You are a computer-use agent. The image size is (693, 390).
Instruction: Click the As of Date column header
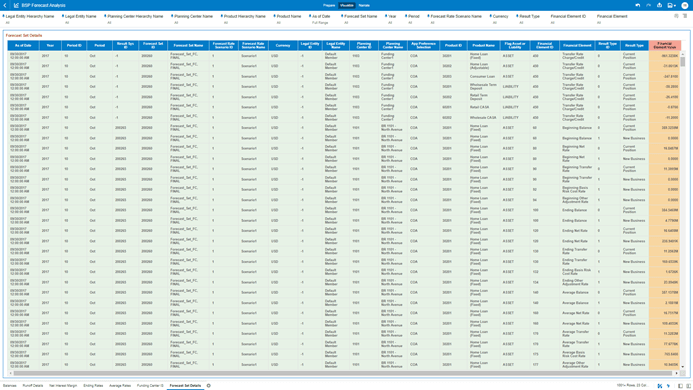[x=23, y=45]
